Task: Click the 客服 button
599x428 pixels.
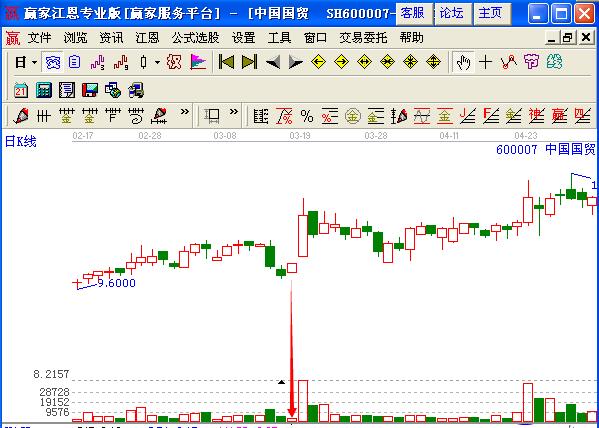Action: (x=414, y=13)
